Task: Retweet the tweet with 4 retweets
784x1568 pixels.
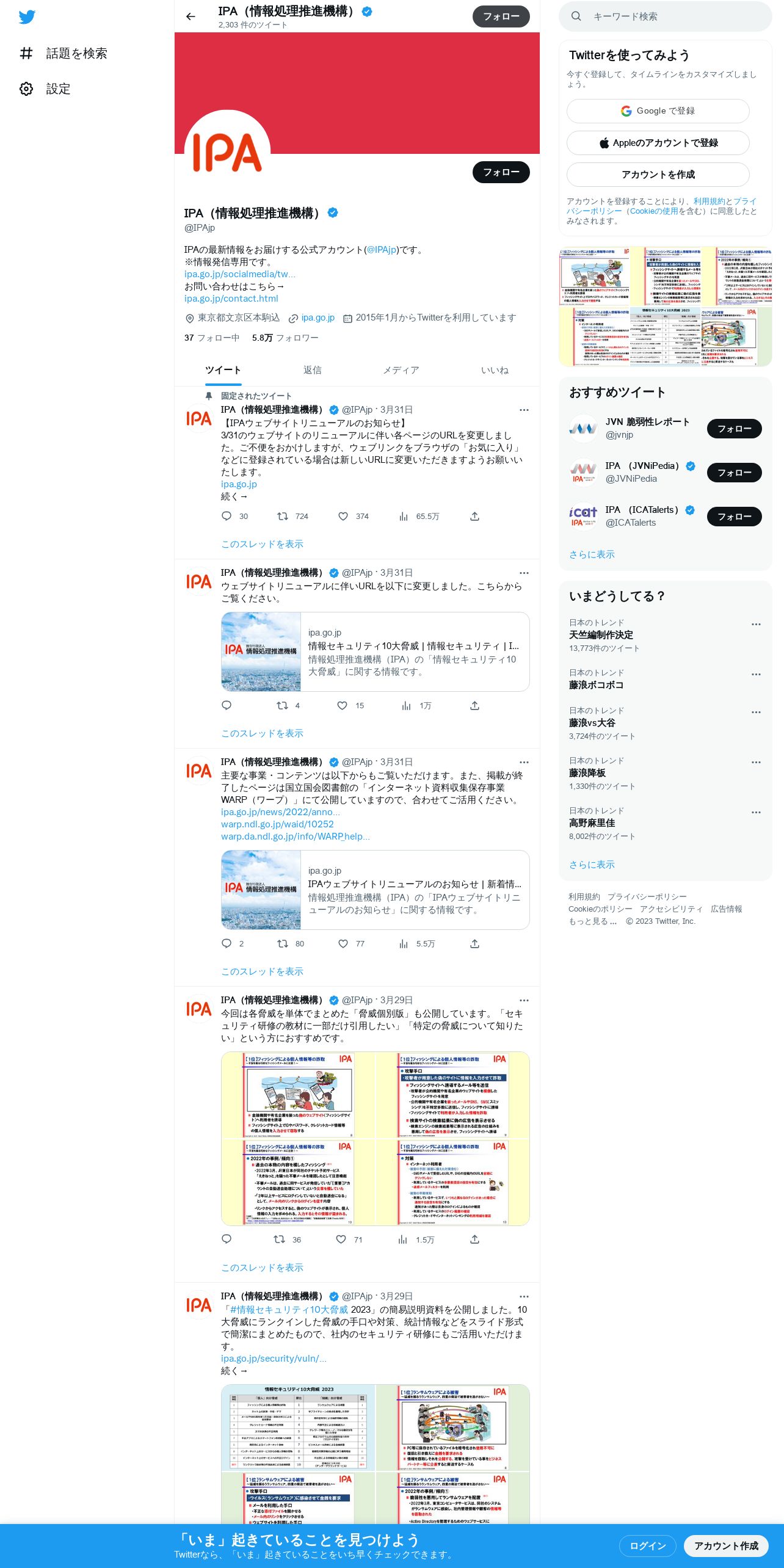Action: pyautogui.click(x=288, y=706)
